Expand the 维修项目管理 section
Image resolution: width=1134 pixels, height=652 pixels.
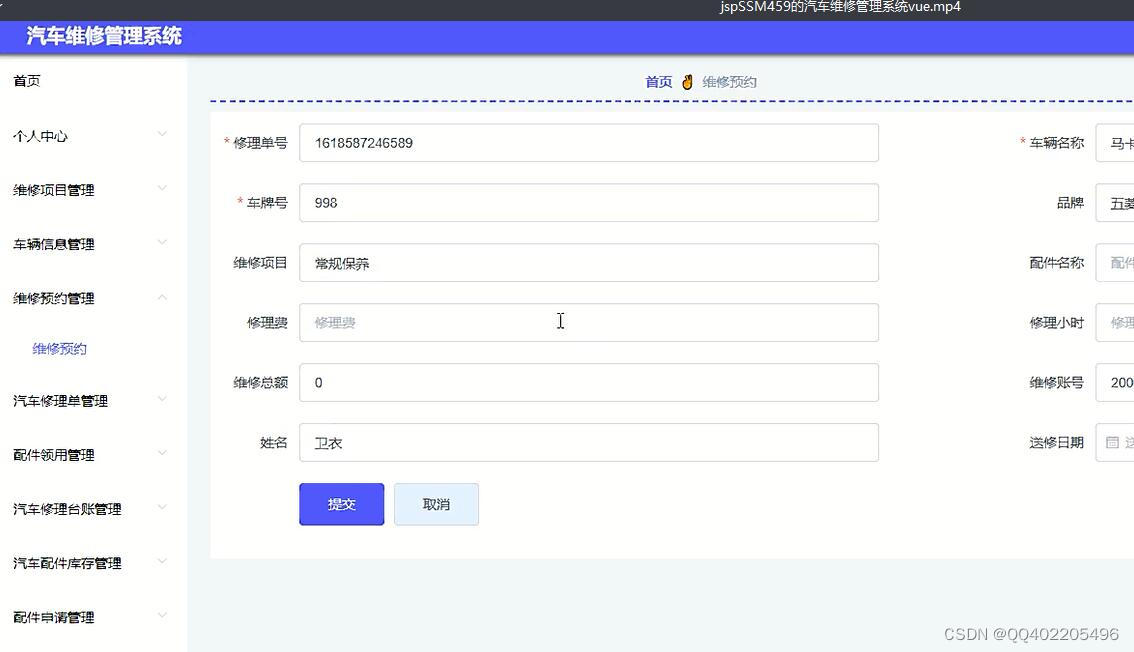click(x=90, y=189)
